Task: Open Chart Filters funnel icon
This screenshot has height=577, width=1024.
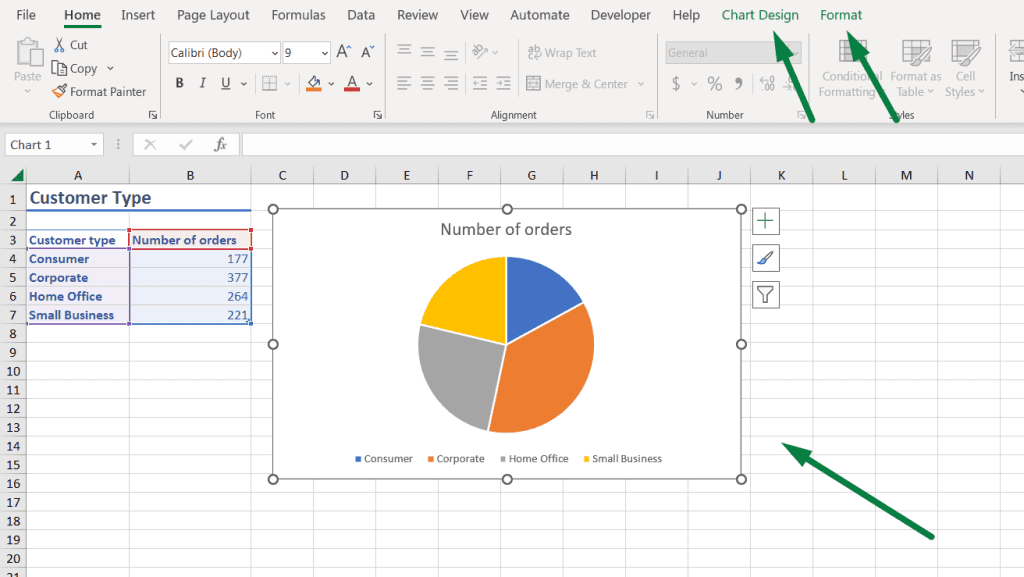Action: click(x=765, y=294)
